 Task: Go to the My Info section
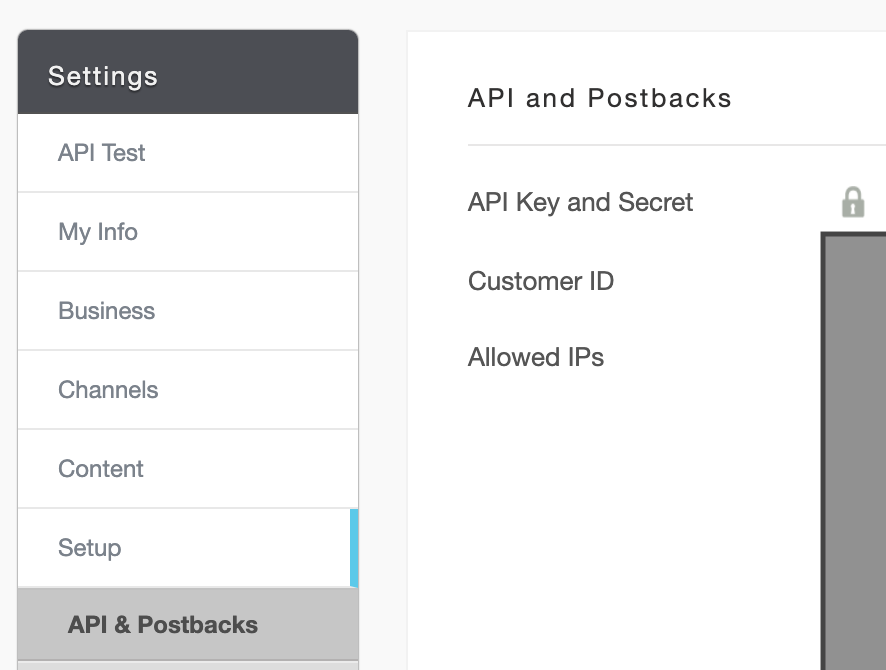pos(98,232)
